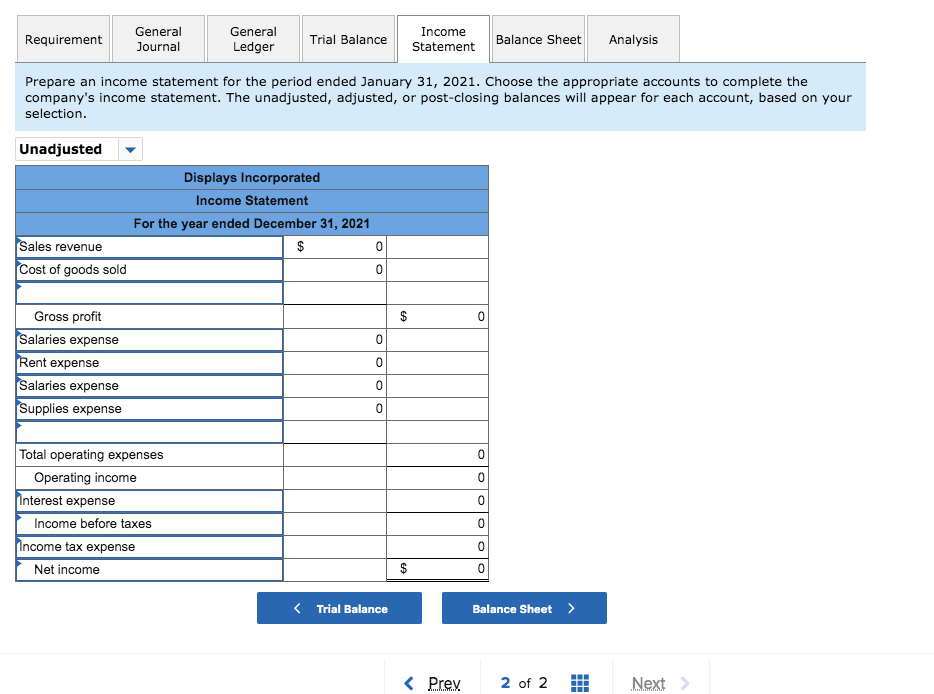934x694 pixels.
Task: Click the Net income total value
Action: pyautogui.click(x=438, y=569)
